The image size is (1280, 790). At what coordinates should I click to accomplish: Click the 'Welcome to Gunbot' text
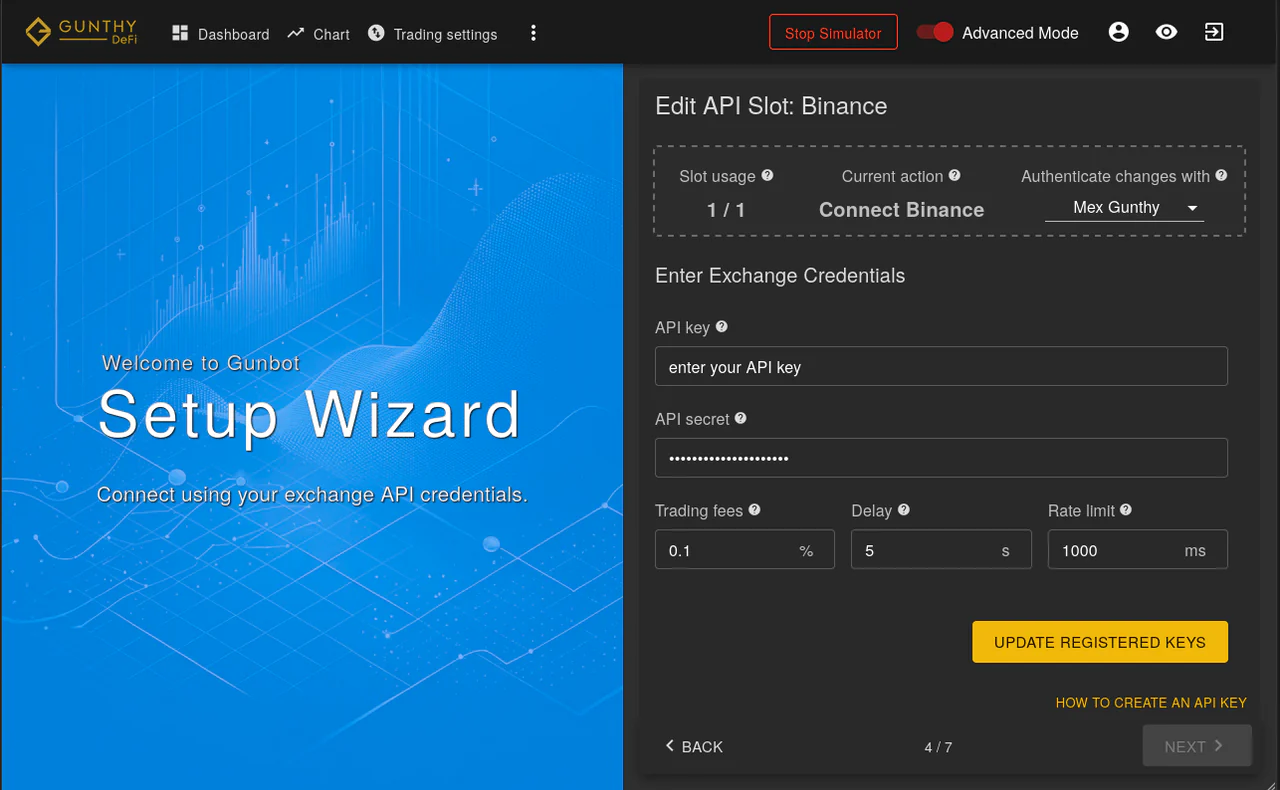pos(201,363)
